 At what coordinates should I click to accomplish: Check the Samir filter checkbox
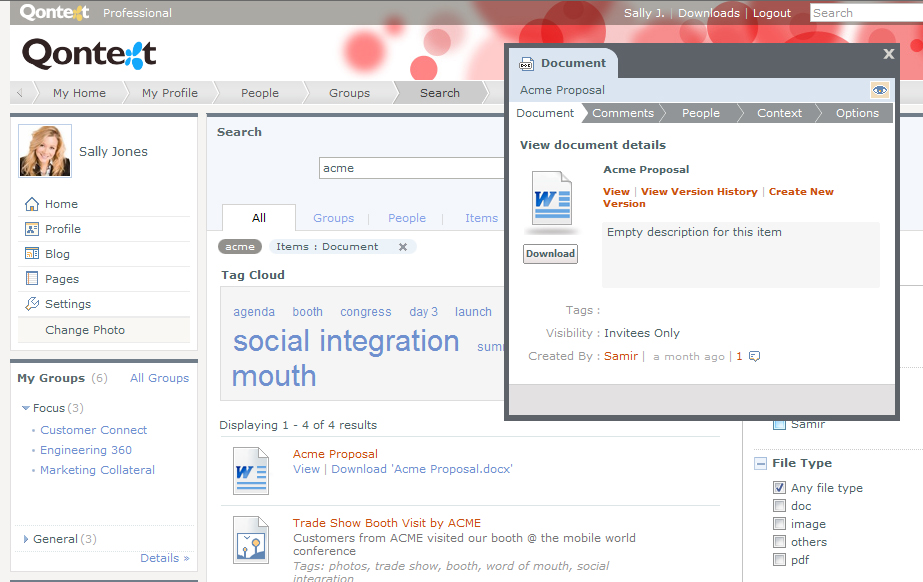(779, 424)
